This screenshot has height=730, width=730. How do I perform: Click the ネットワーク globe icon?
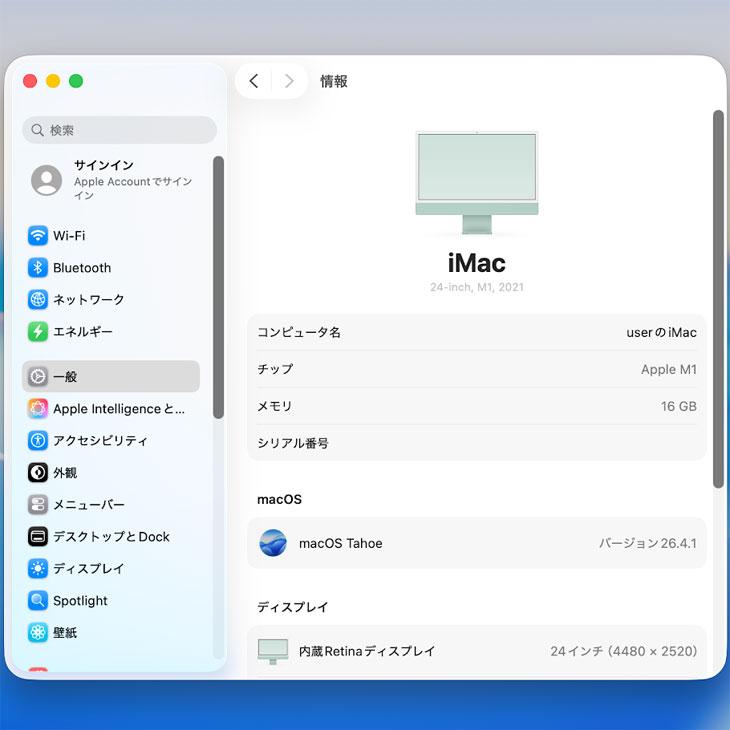click(38, 299)
